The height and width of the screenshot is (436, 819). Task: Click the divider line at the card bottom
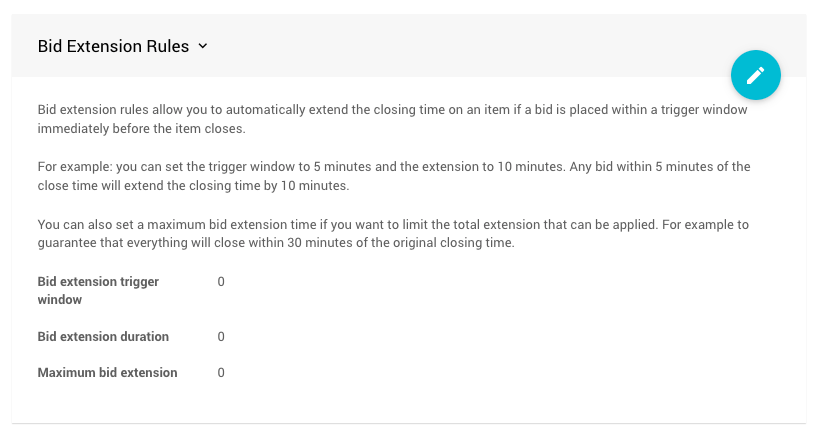coord(408,423)
